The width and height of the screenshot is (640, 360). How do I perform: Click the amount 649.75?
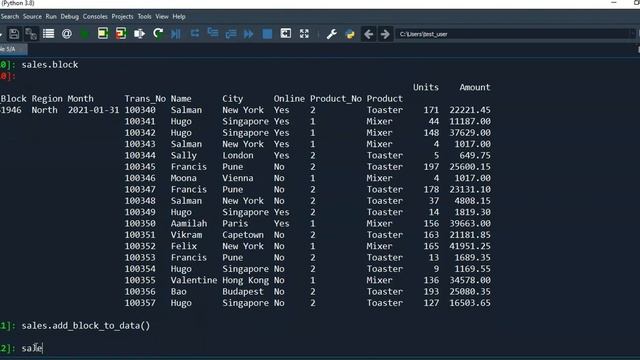[475, 156]
